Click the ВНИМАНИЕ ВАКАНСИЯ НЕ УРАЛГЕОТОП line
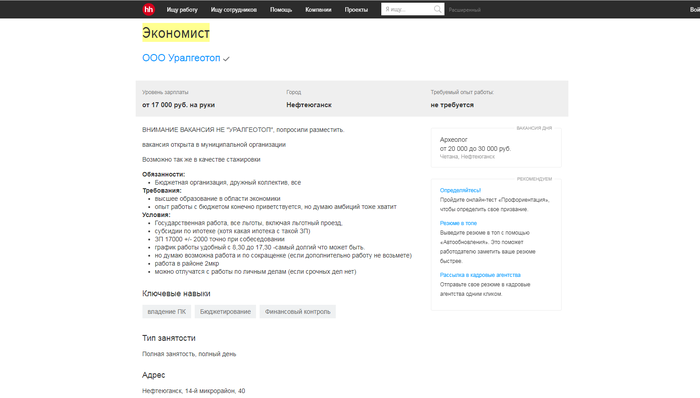700x398 pixels. click(x=243, y=130)
